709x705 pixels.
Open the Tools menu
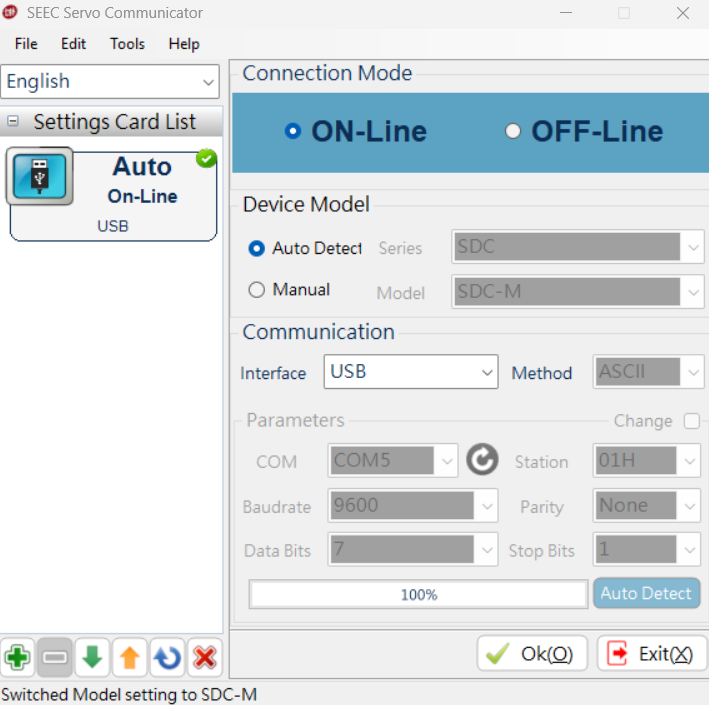pos(127,44)
